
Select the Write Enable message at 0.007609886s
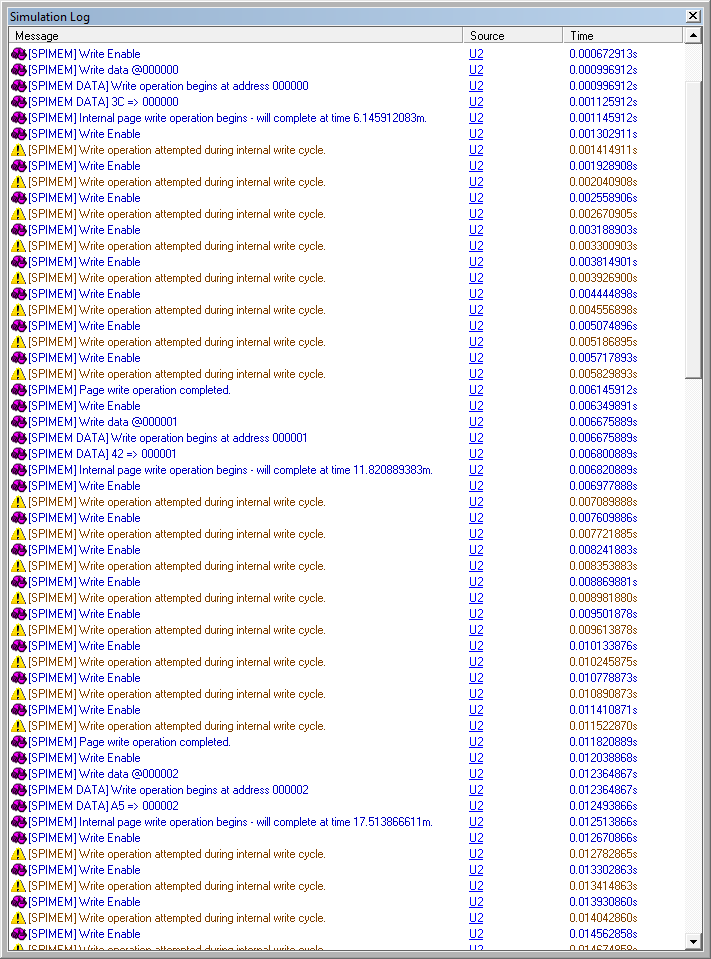(84, 517)
